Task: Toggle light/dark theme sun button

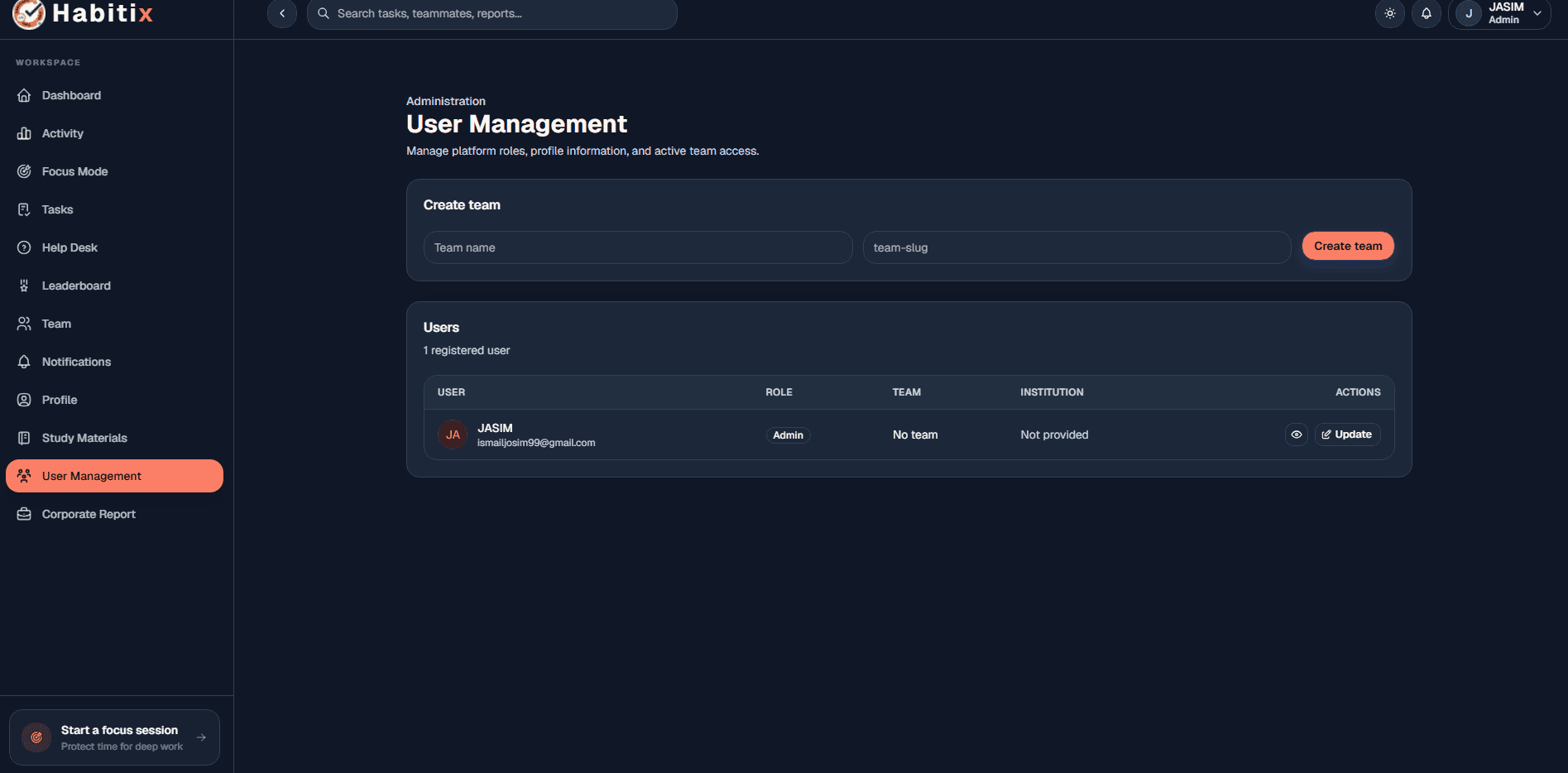Action: (1390, 13)
